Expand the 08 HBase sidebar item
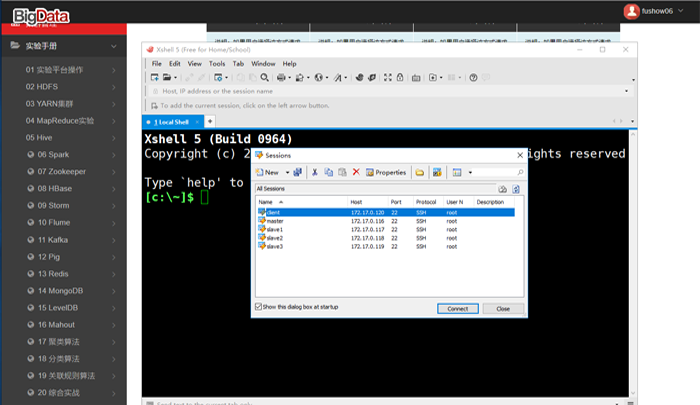 tap(66, 188)
